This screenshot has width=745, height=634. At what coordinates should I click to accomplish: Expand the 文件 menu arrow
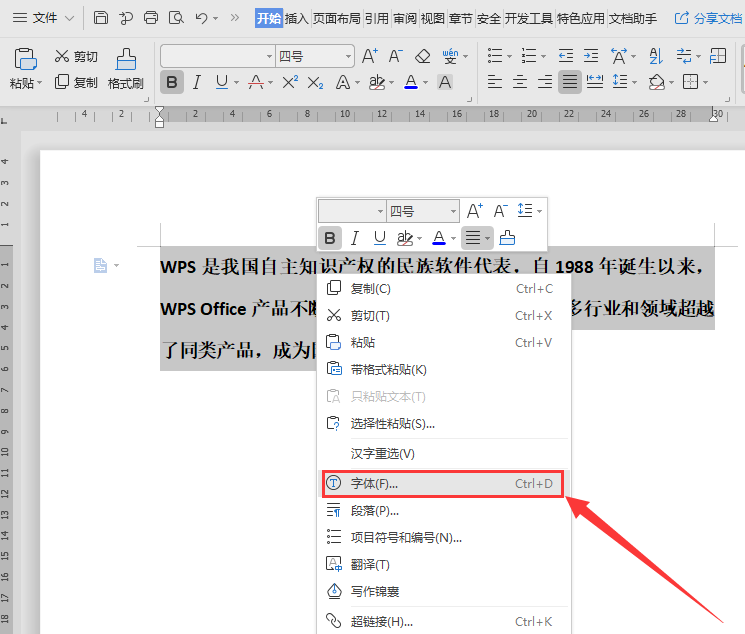(x=69, y=19)
